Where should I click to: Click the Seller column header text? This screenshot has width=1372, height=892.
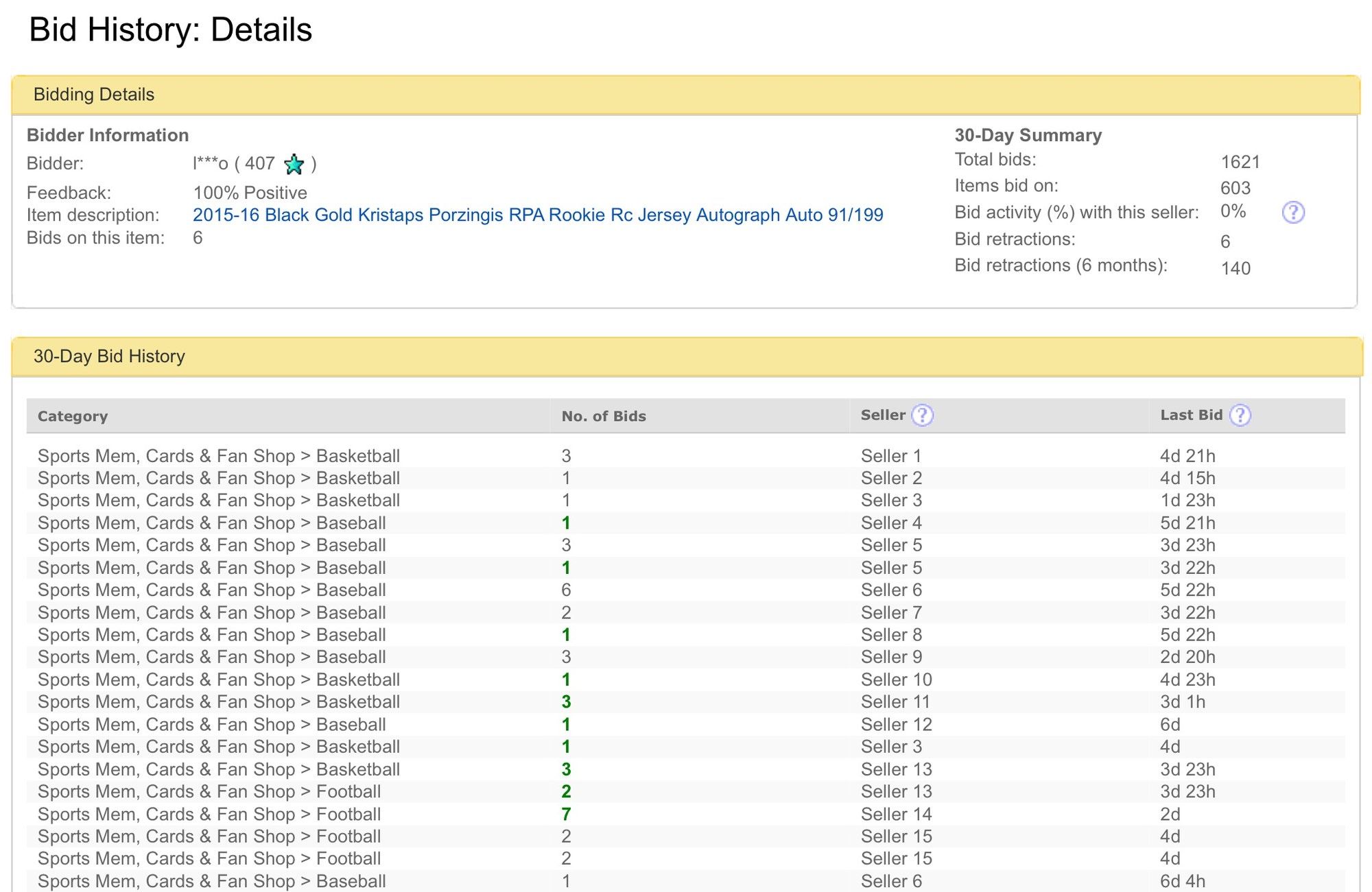(883, 415)
